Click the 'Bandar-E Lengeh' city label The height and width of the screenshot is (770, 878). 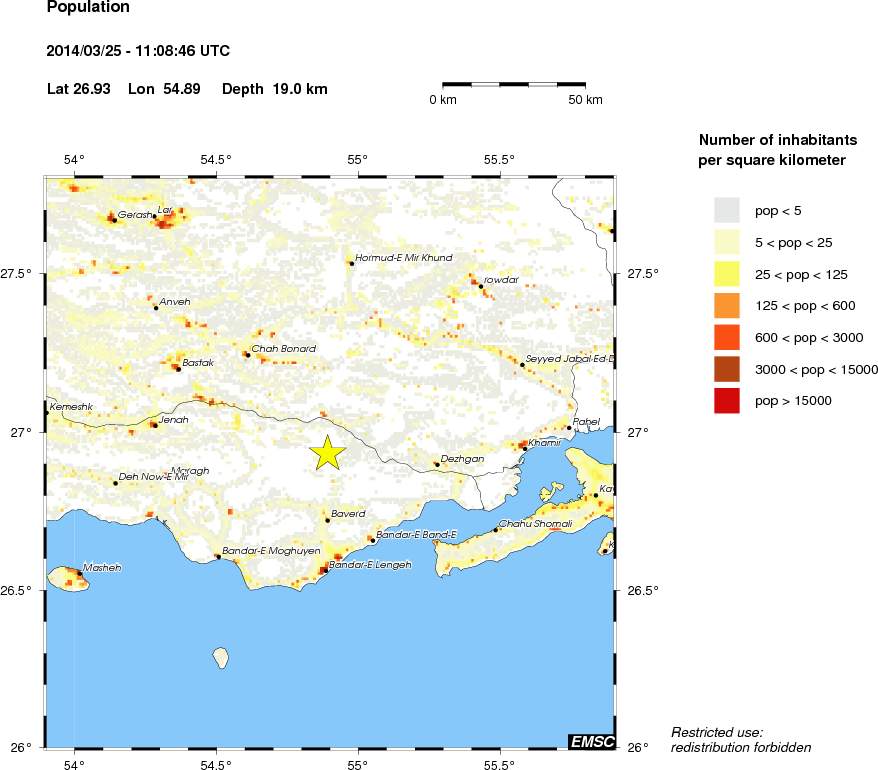coord(370,564)
